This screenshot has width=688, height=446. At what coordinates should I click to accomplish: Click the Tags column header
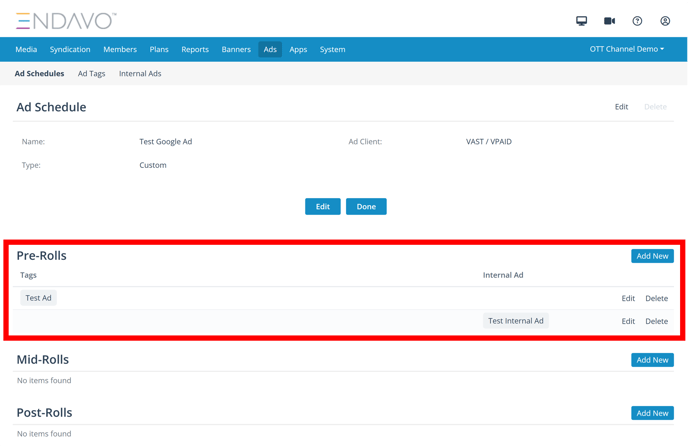tap(28, 275)
